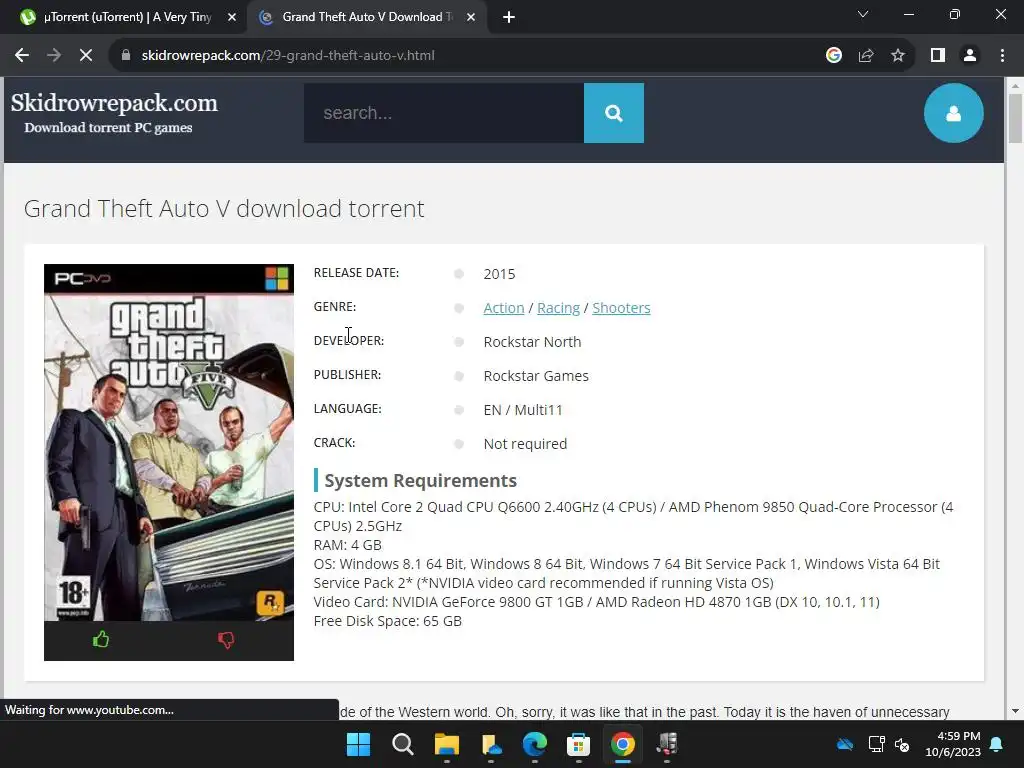The image size is (1024, 768).
Task: Open taskbar Search
Action: [402, 744]
